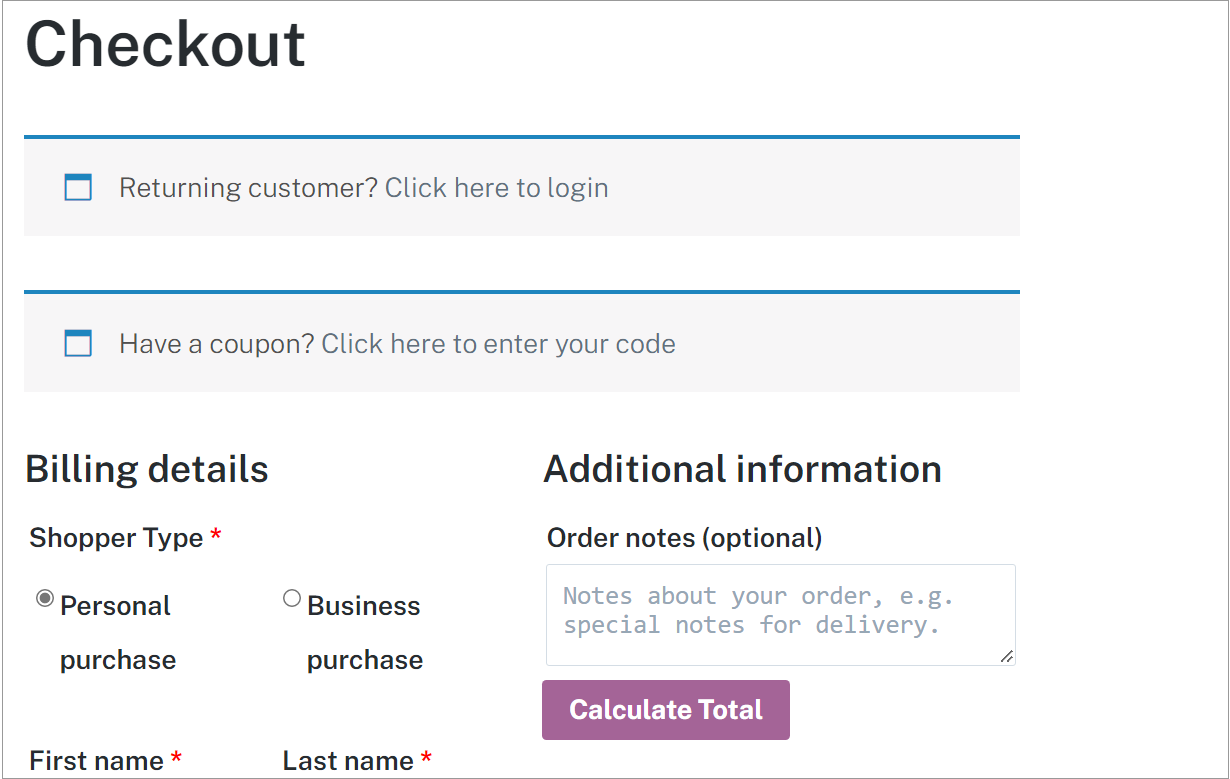1230x779 pixels.
Task: Select the Personal purchase radio button
Action: pos(45,599)
